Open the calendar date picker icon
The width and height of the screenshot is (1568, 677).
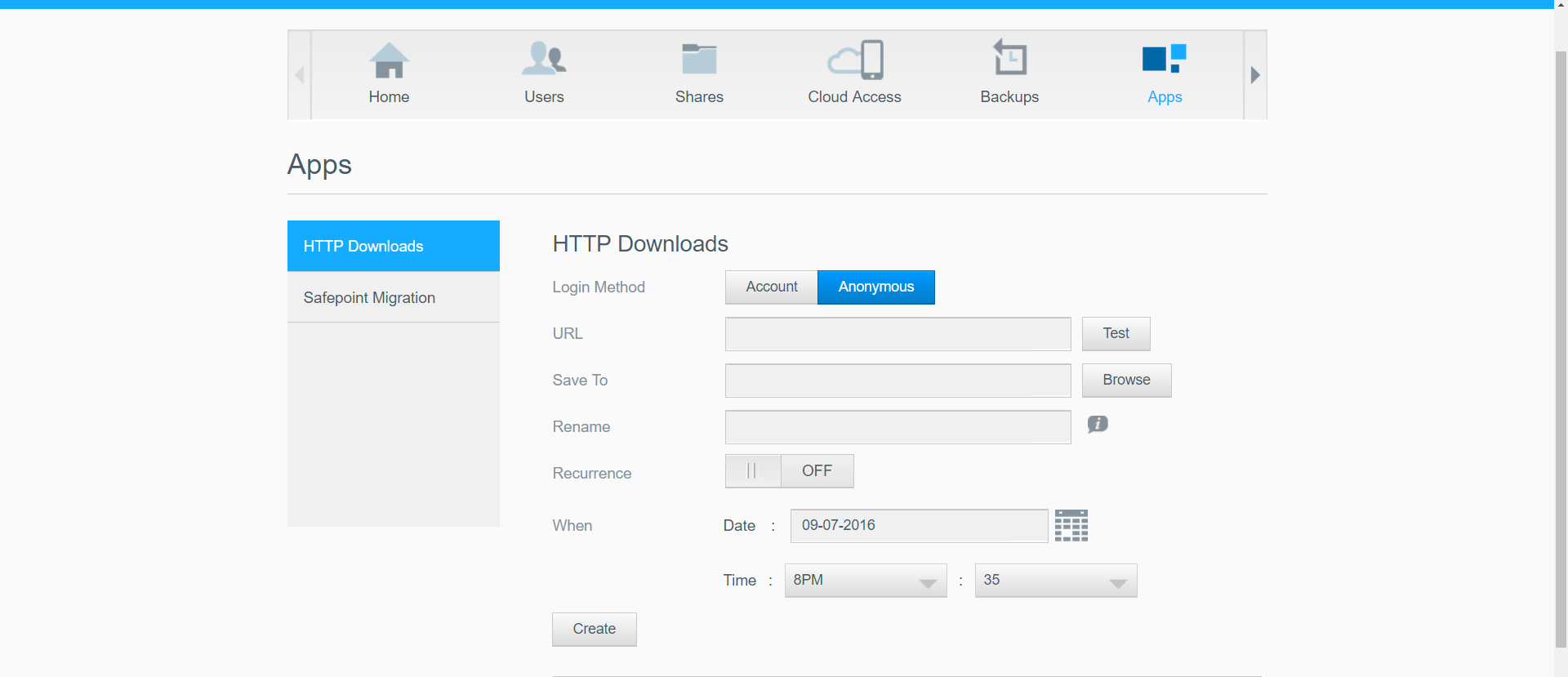[x=1071, y=526]
